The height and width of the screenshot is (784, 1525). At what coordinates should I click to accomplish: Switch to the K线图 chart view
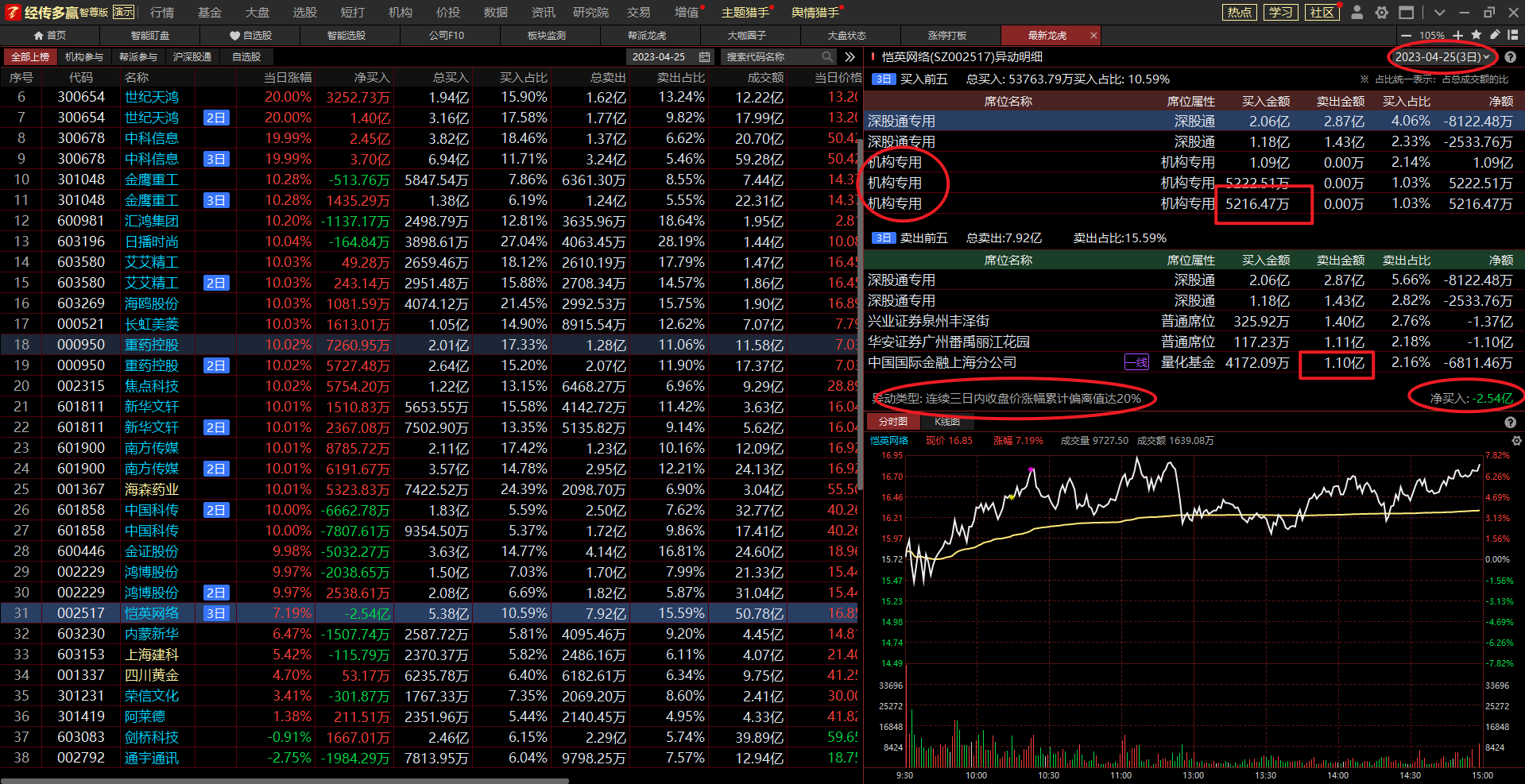(947, 422)
